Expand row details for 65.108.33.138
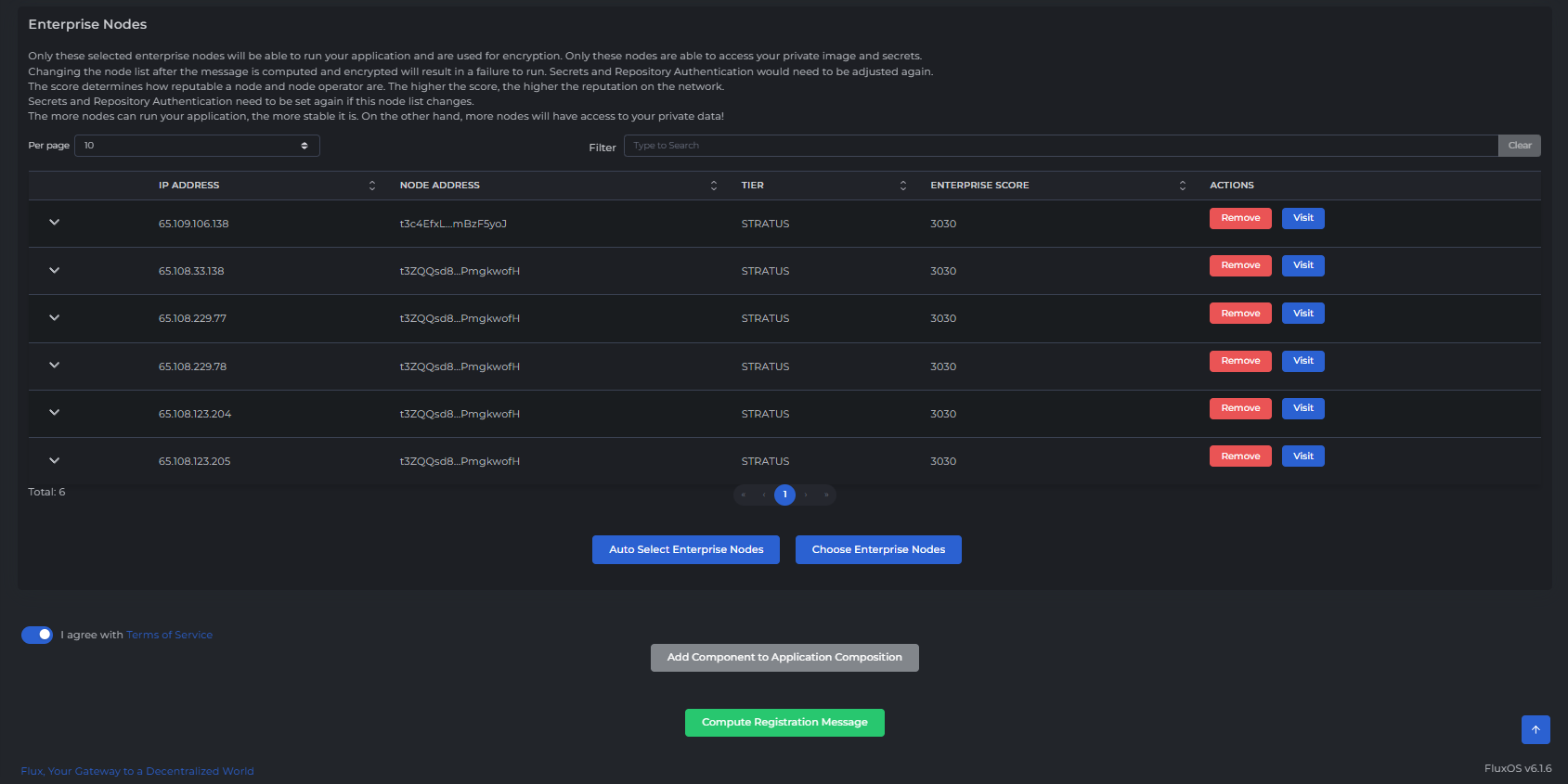 (x=55, y=271)
